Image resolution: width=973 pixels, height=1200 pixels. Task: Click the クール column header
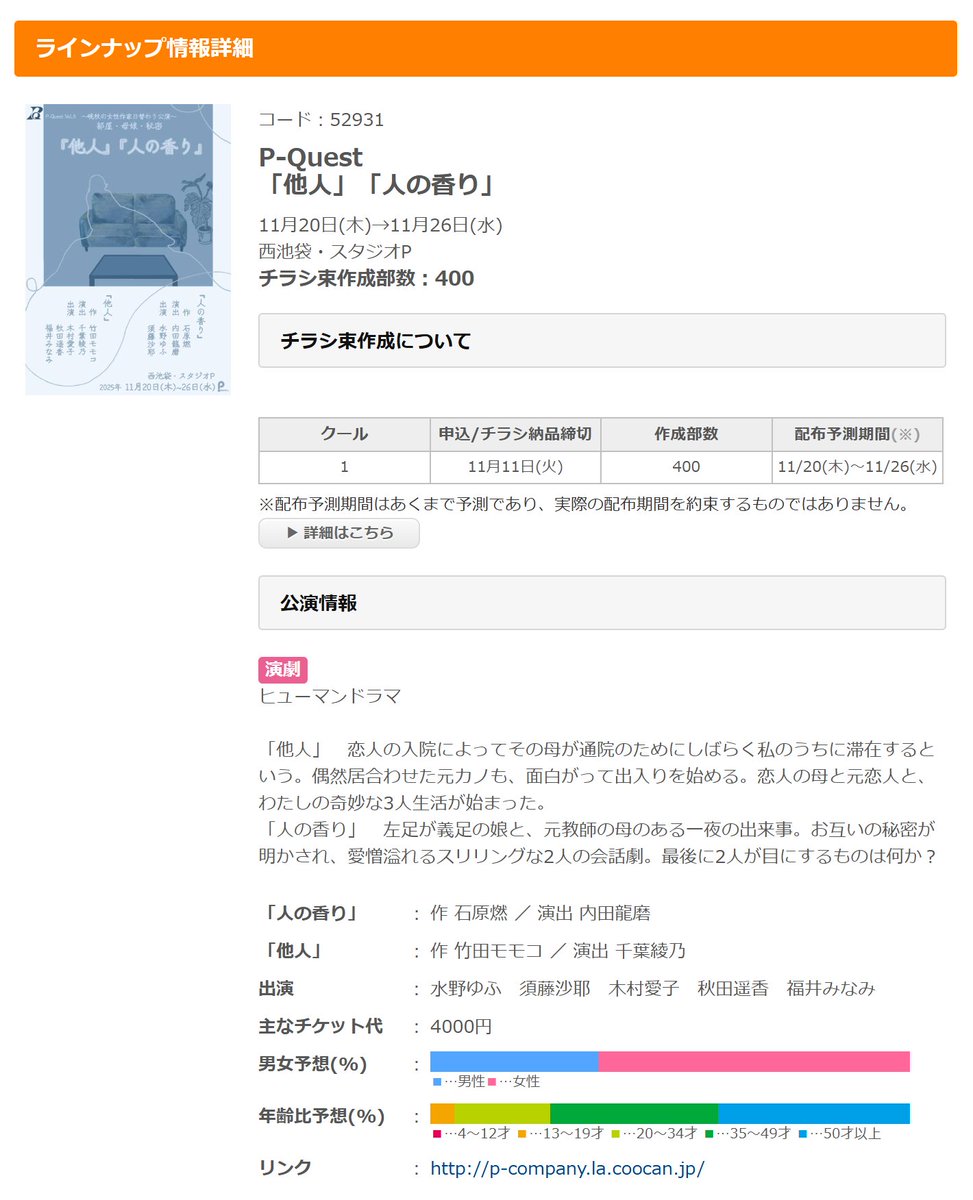click(x=345, y=435)
